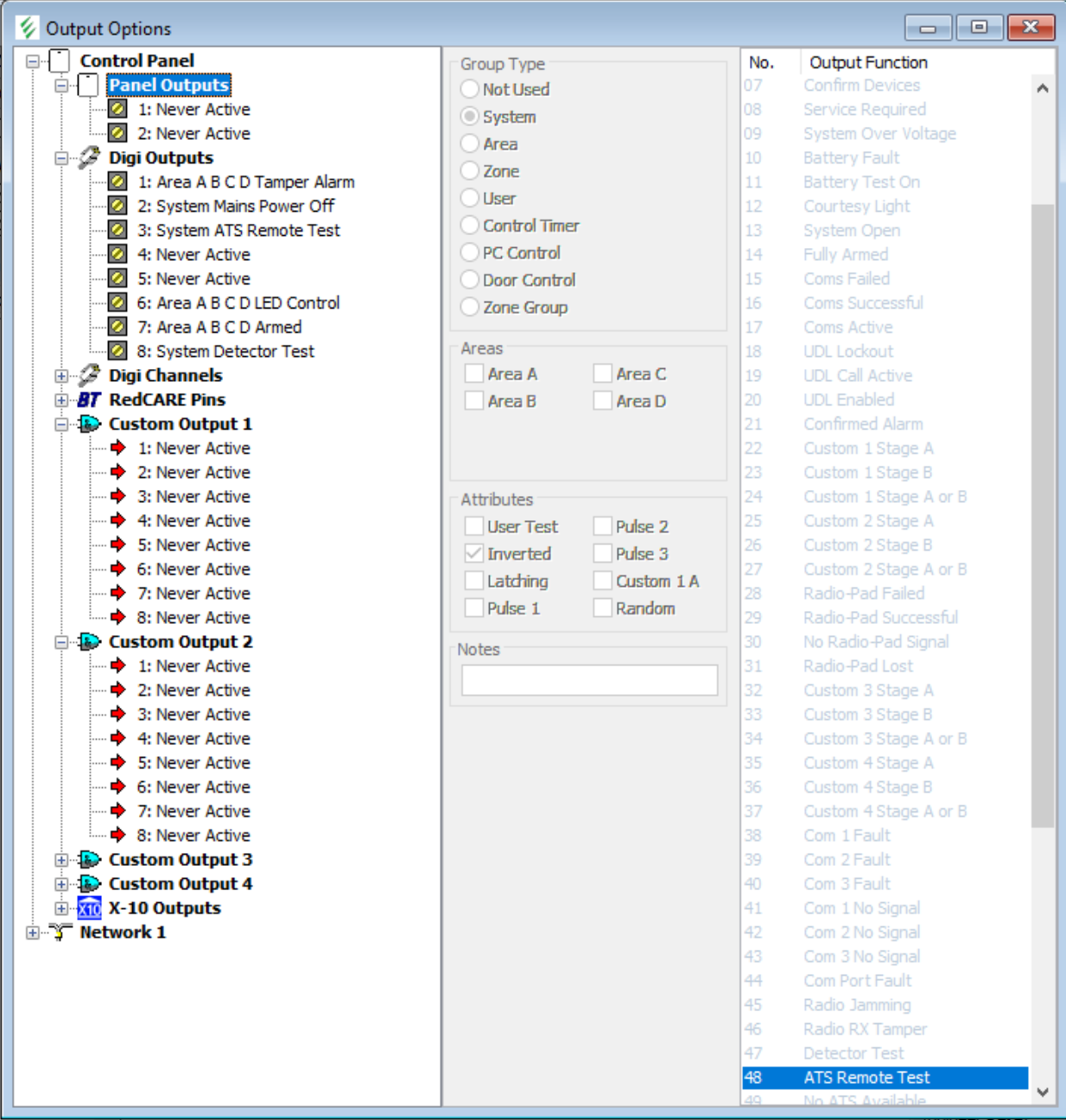Collapse the Custom Output 1 node
The image size is (1066, 1120).
(x=61, y=424)
